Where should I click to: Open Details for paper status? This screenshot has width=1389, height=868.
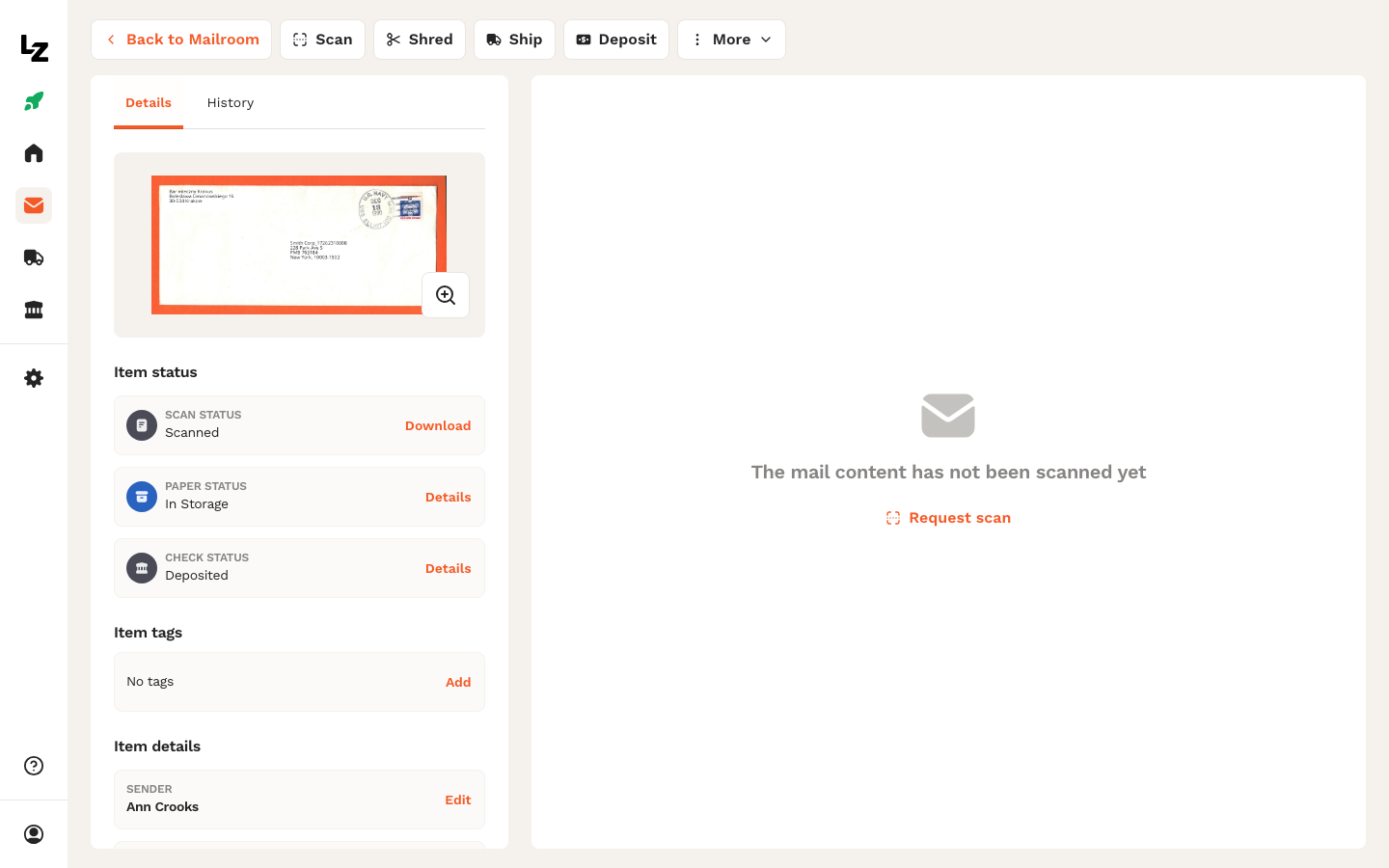coord(449,497)
